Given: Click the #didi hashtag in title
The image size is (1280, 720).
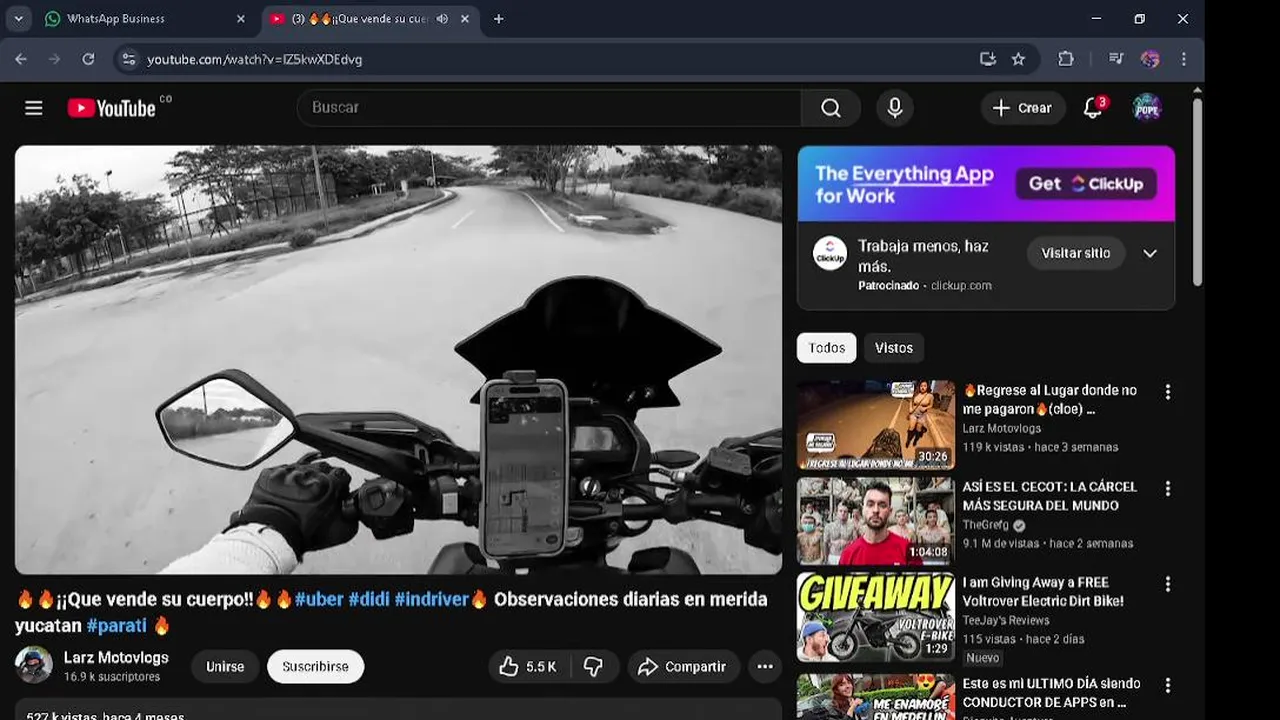Looking at the screenshot, I should tap(369, 600).
